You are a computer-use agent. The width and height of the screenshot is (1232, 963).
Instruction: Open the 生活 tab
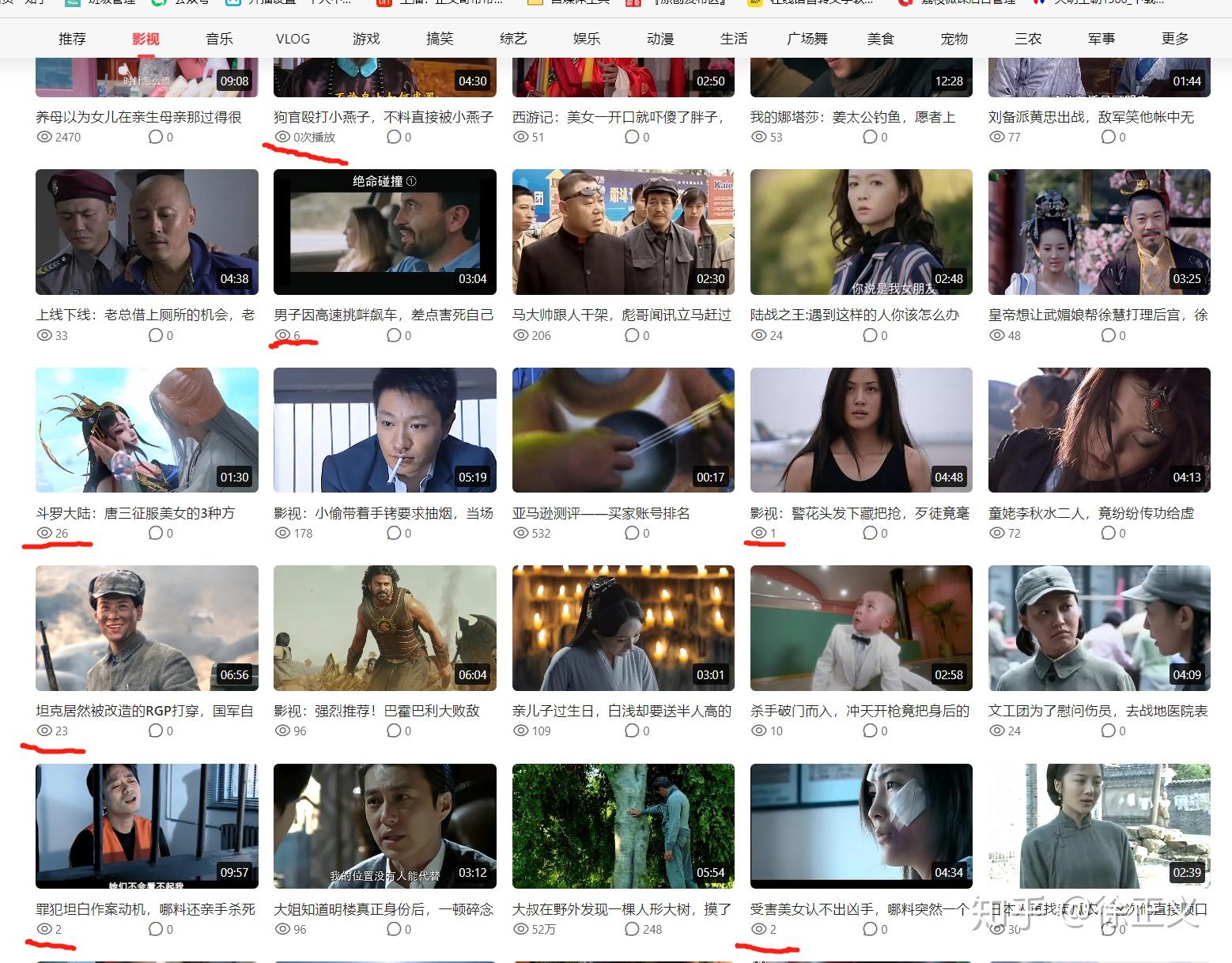pyautogui.click(x=734, y=39)
